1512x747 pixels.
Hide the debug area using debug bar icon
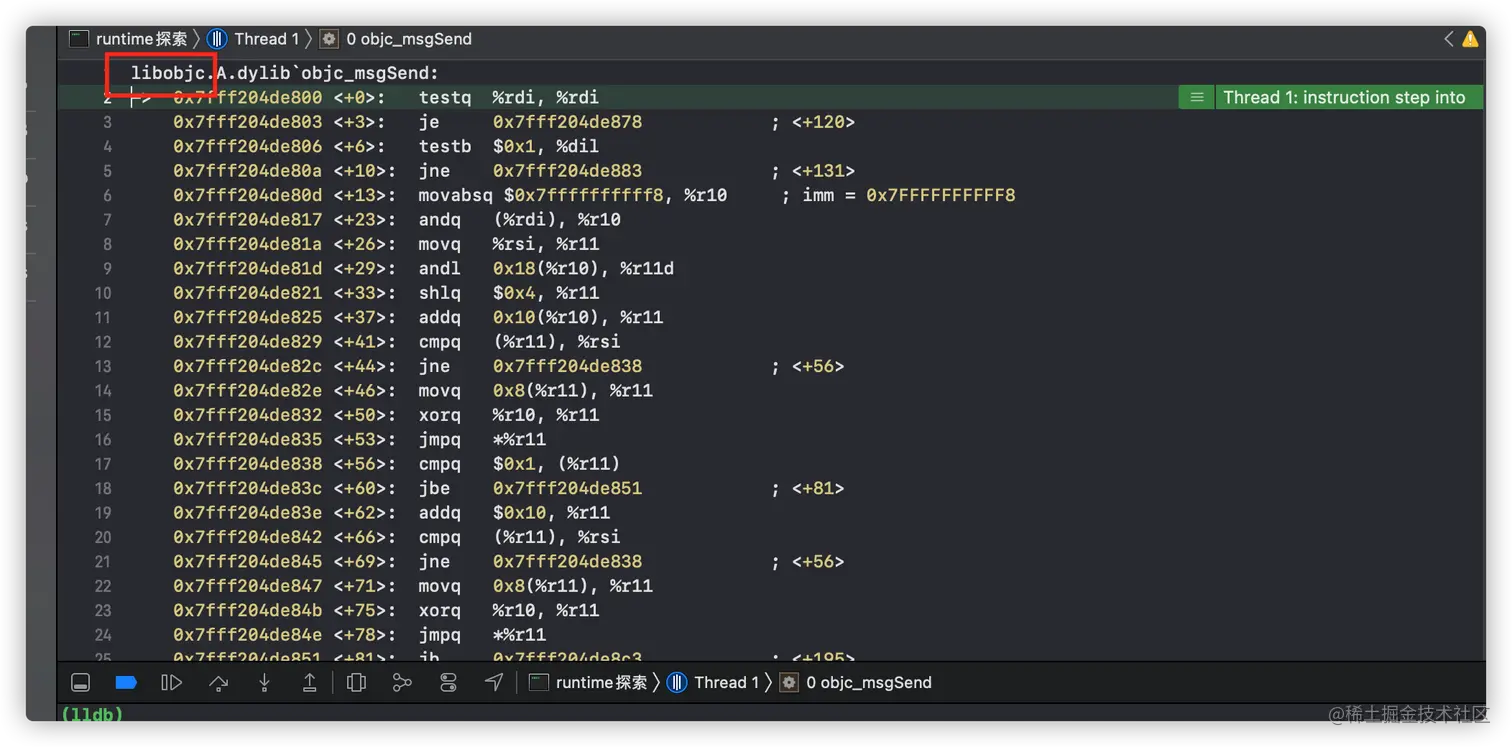[x=81, y=683]
